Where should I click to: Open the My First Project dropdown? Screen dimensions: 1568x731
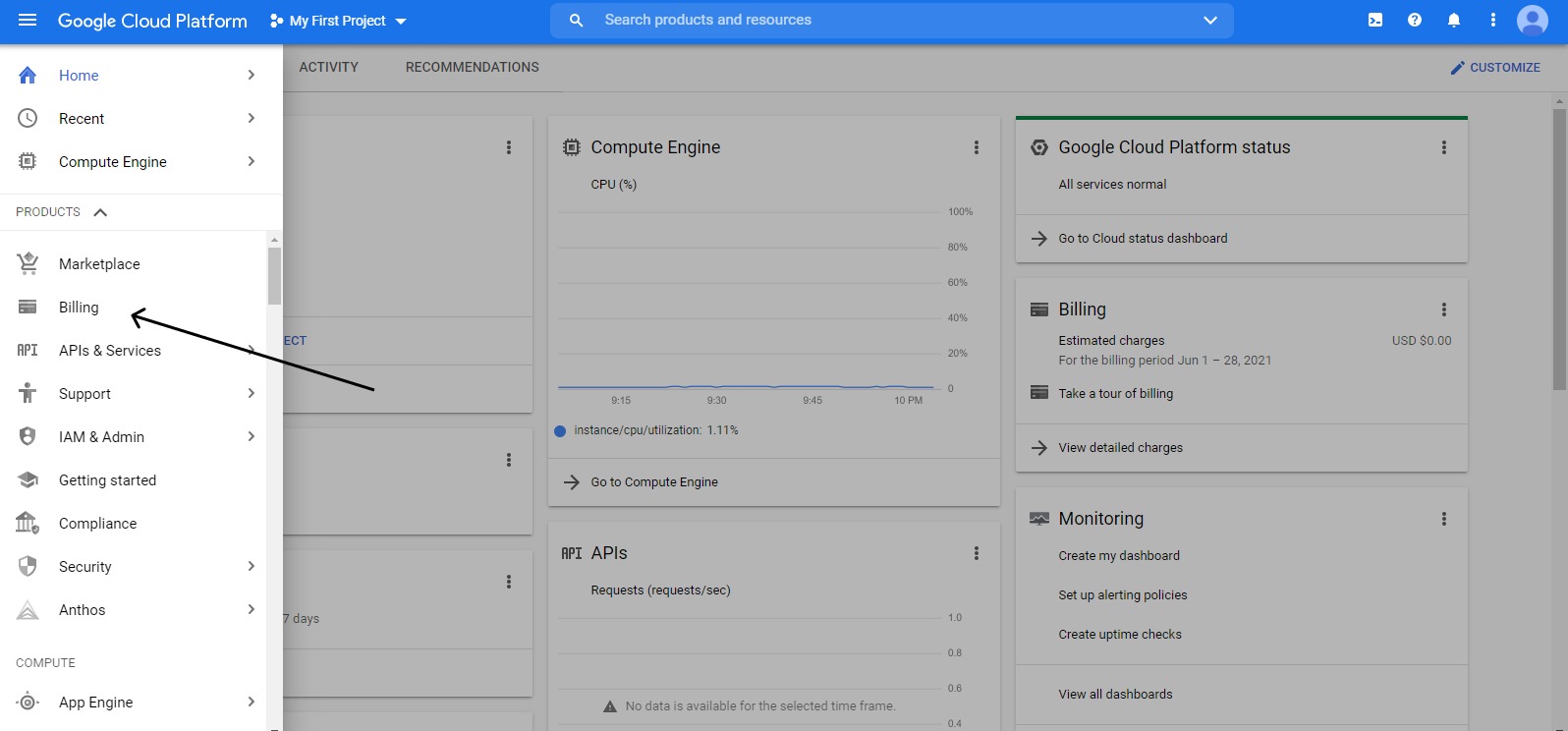tap(338, 21)
